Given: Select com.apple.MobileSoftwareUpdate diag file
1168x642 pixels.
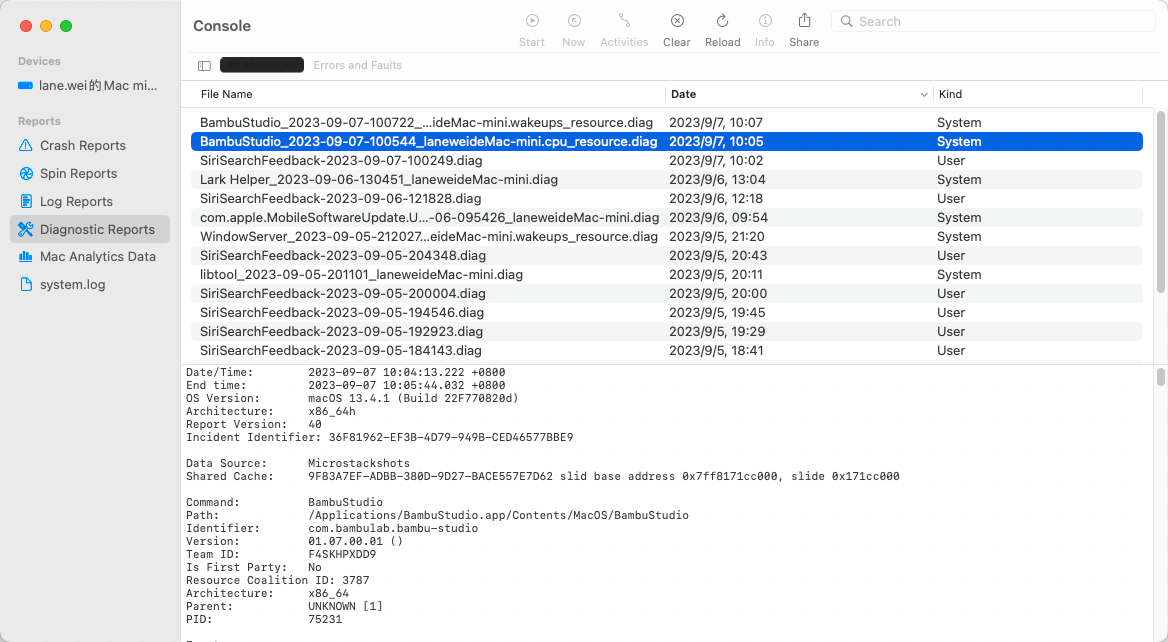Looking at the screenshot, I should click(667, 217).
